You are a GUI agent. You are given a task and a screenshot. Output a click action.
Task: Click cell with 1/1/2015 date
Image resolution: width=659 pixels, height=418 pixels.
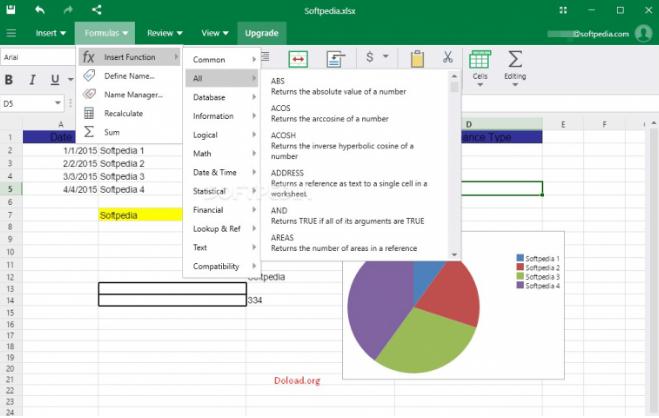click(x=61, y=150)
